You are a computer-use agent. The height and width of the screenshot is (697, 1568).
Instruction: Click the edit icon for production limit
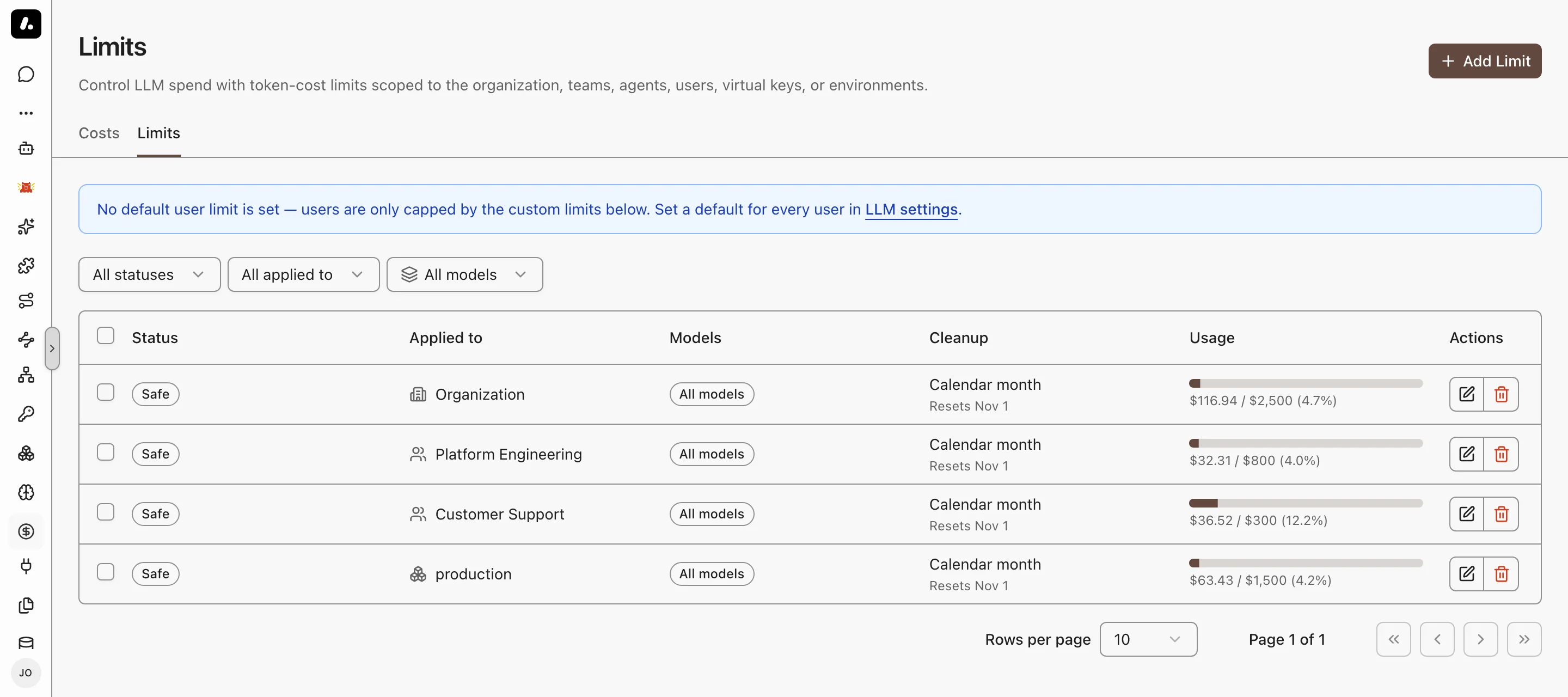[x=1466, y=574]
